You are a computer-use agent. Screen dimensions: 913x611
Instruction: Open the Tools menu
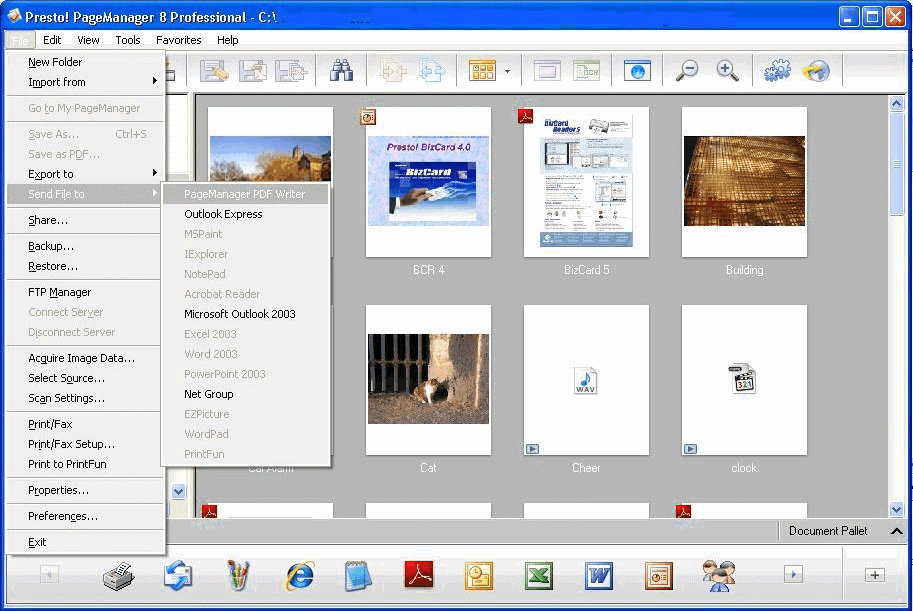128,40
